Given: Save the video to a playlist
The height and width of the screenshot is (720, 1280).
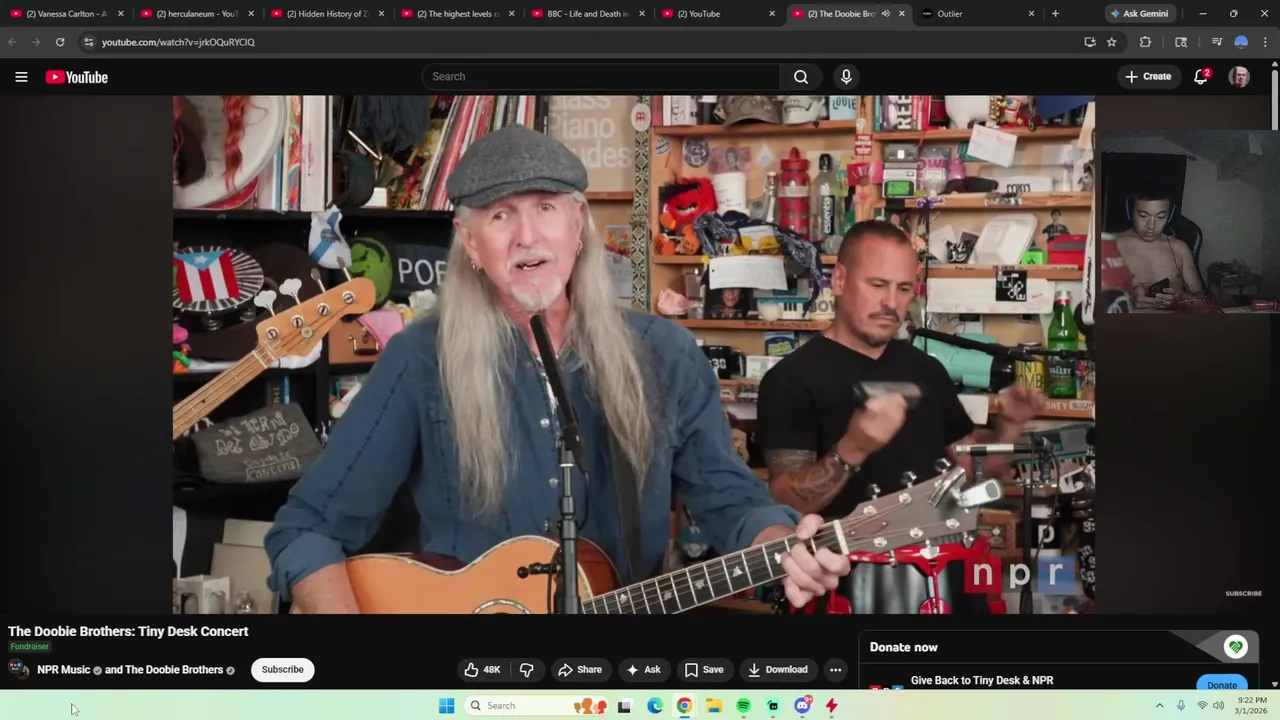Looking at the screenshot, I should pos(704,670).
